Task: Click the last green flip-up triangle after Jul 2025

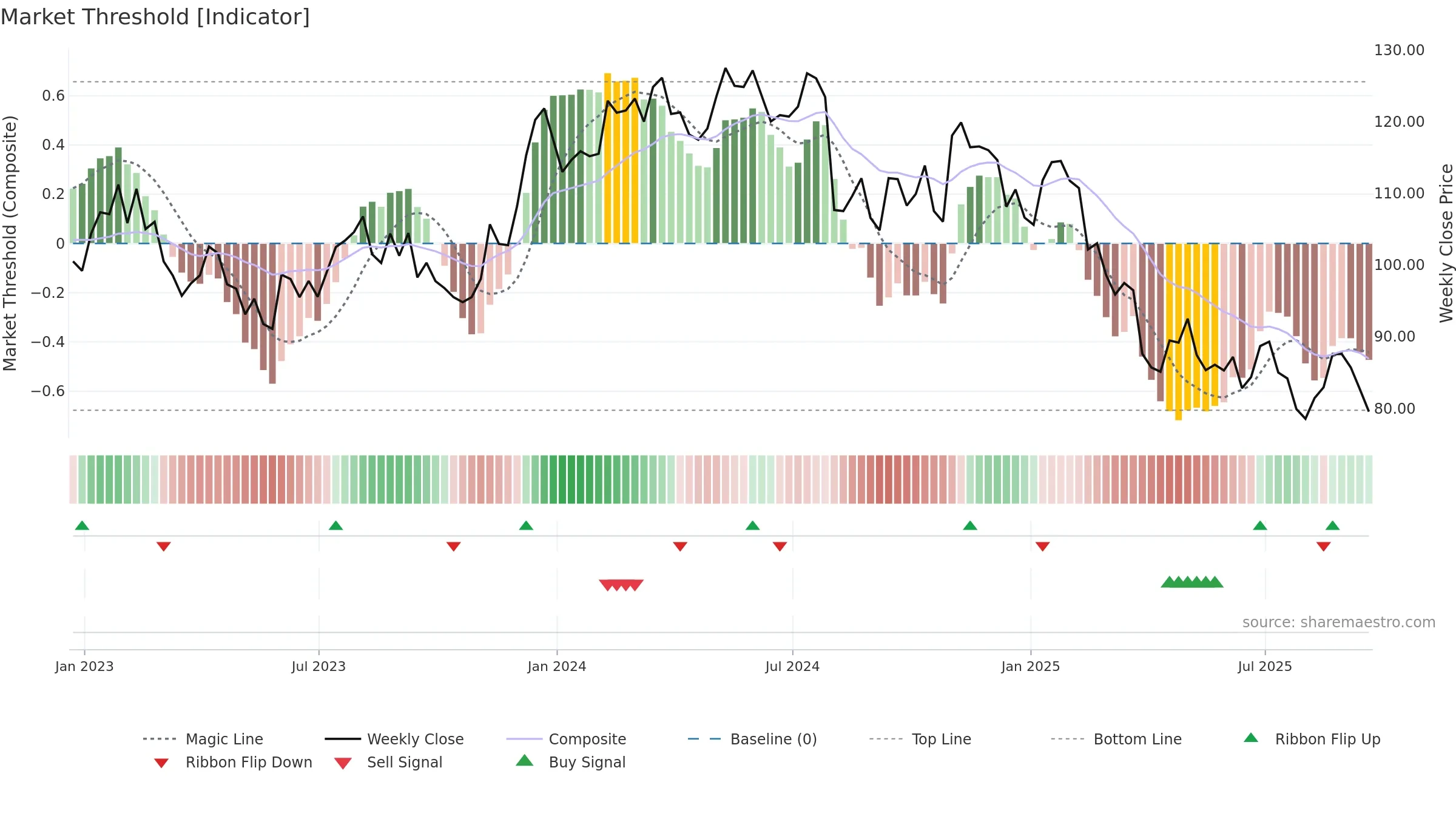Action: (1332, 525)
